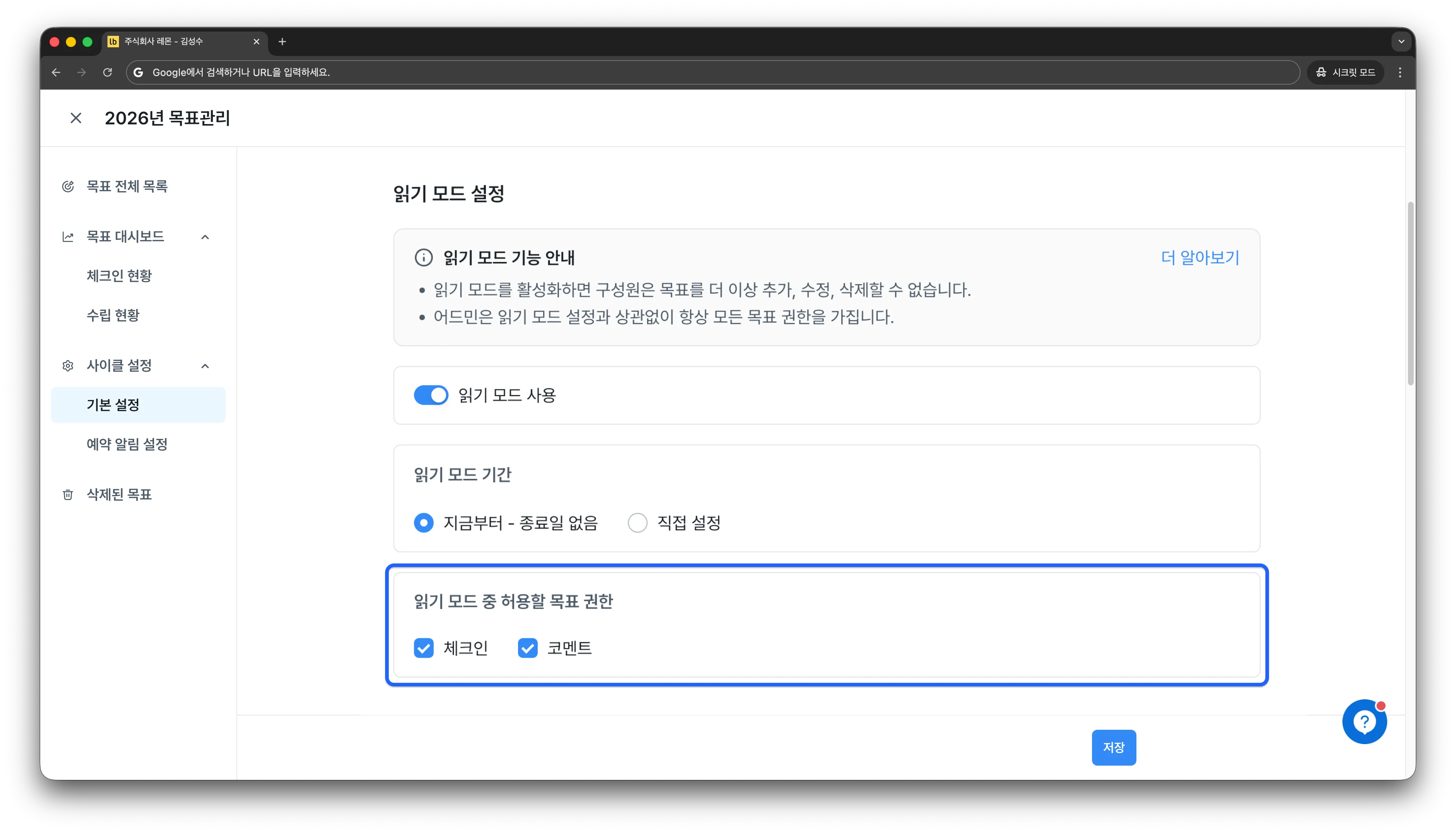This screenshot has height=833, width=1456.
Task: Close the 주식회사 레몬 browser tab
Action: point(256,41)
